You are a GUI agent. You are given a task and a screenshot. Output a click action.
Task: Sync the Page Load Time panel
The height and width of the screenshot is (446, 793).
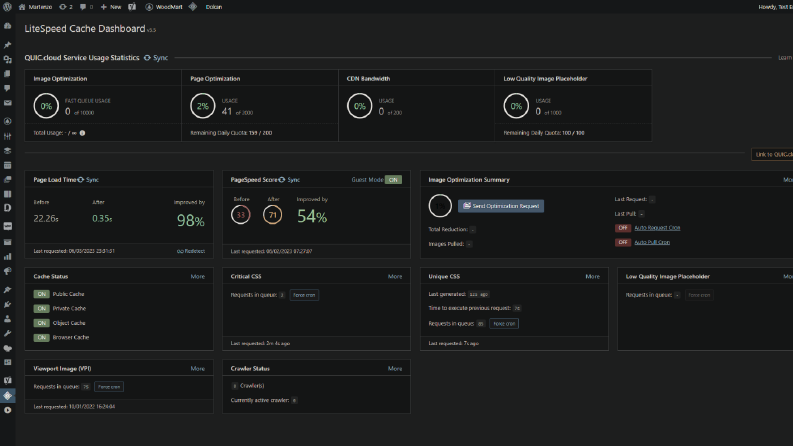[88, 180]
